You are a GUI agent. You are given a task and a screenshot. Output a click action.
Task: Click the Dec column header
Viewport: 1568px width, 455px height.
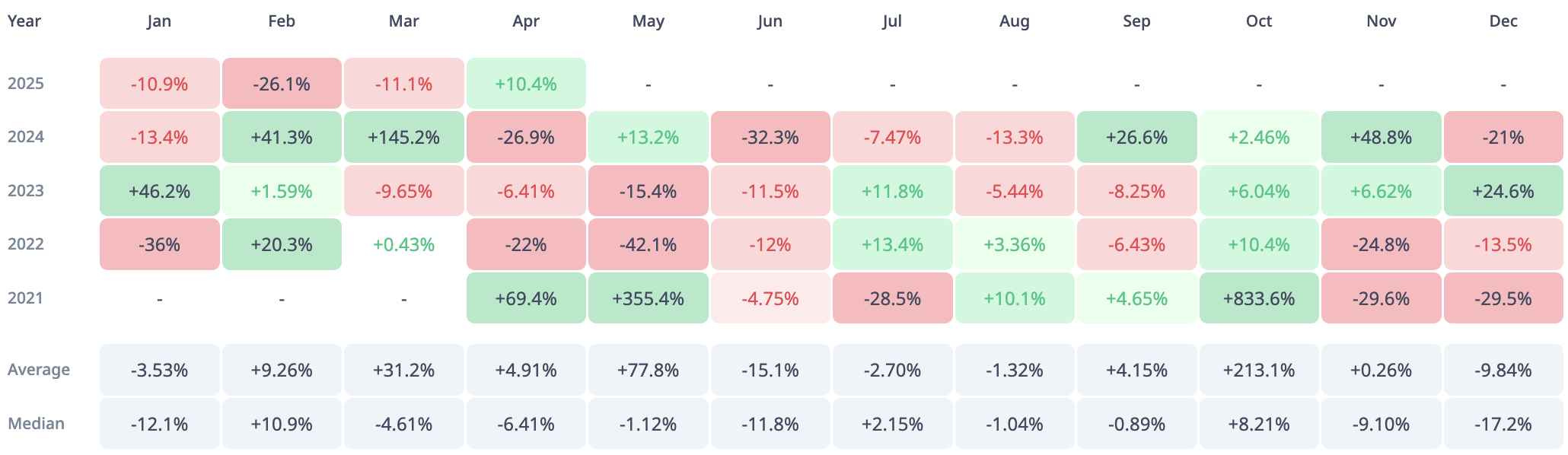[x=1503, y=21]
